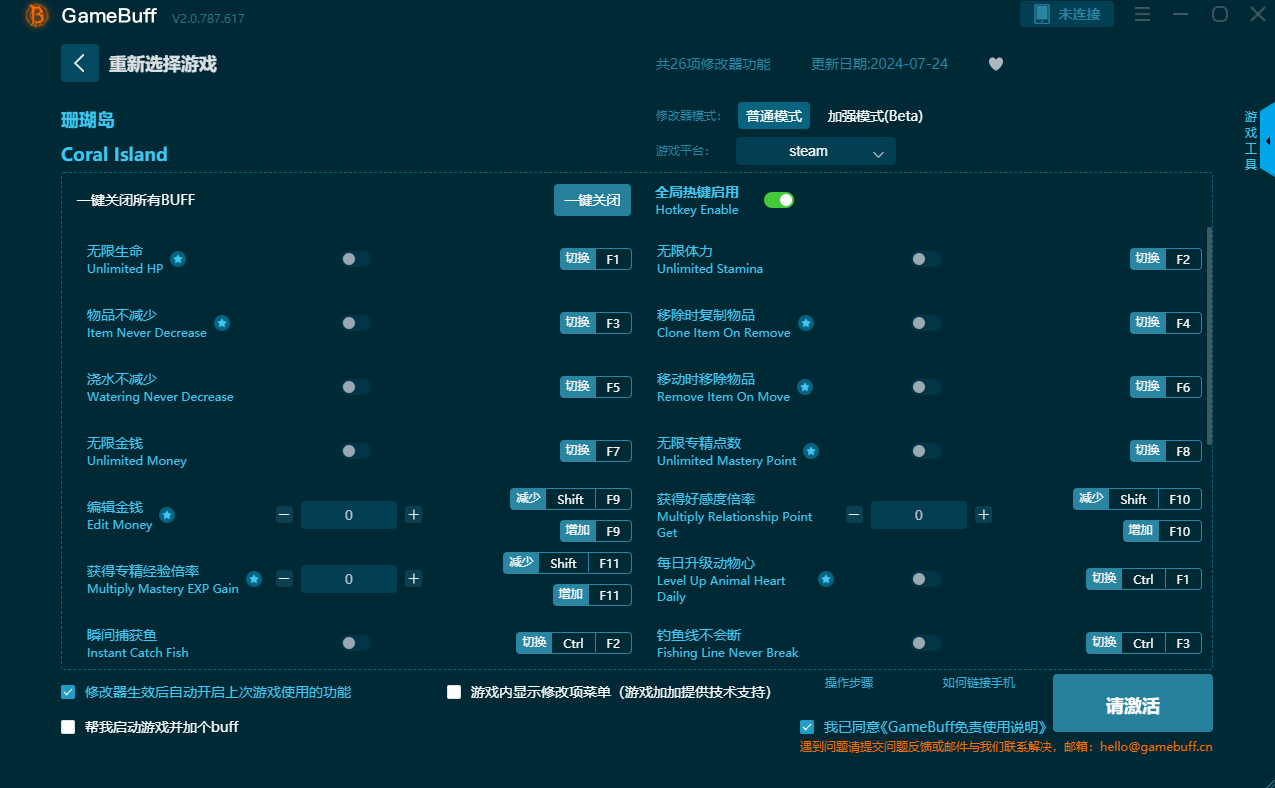Click the F2 hotkey button for Unlimited Stamina
The height and width of the screenshot is (788, 1275).
[1166, 259]
